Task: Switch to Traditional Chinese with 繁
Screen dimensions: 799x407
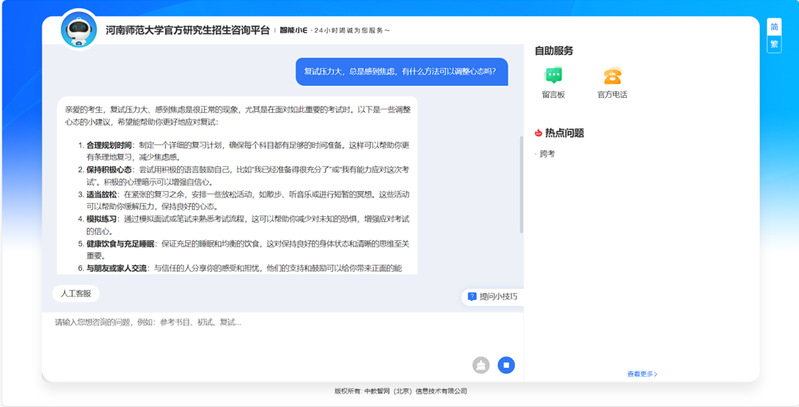Action: pos(773,44)
